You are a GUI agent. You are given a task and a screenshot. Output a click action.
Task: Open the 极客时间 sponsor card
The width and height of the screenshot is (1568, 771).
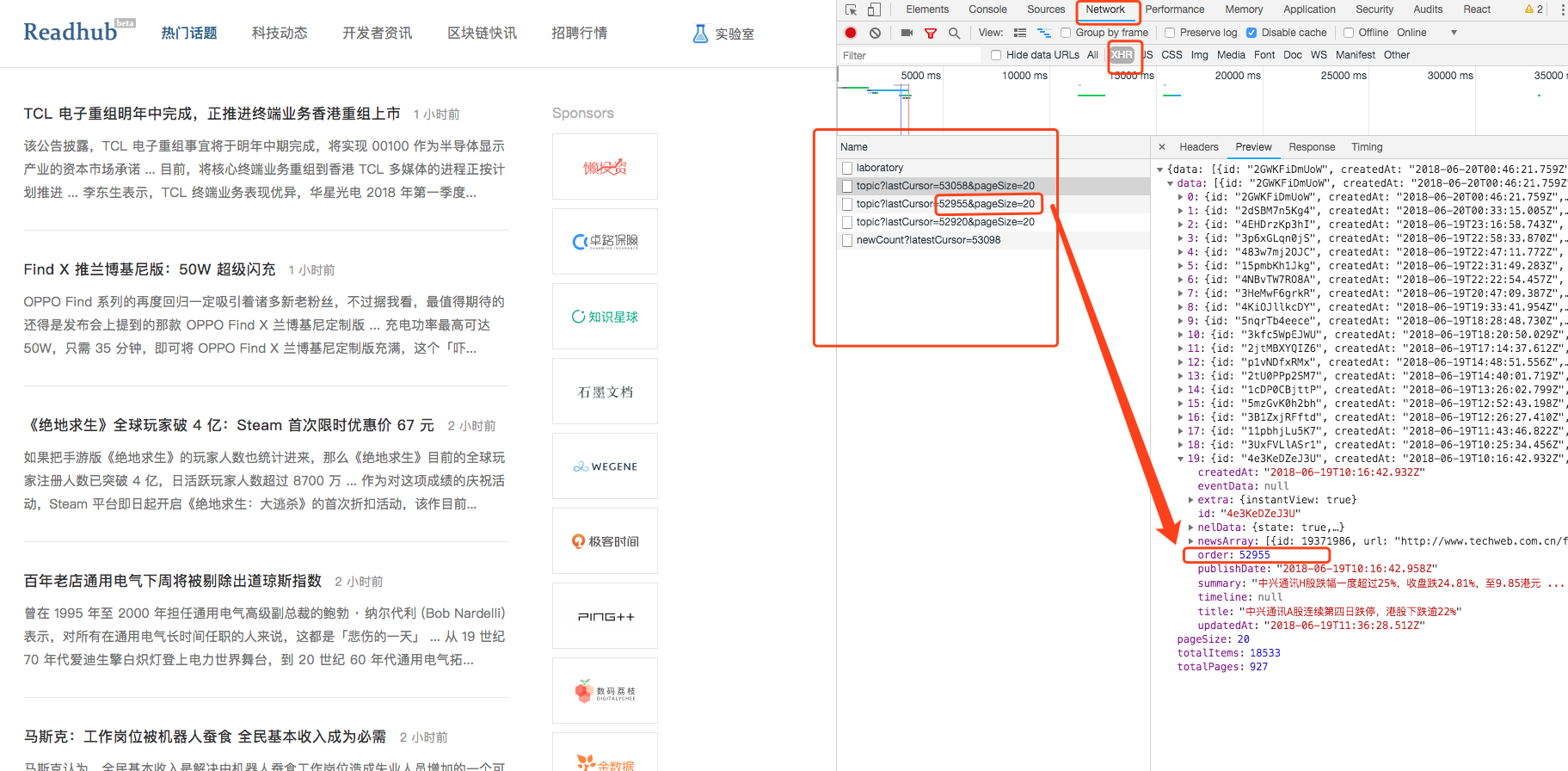pos(605,541)
